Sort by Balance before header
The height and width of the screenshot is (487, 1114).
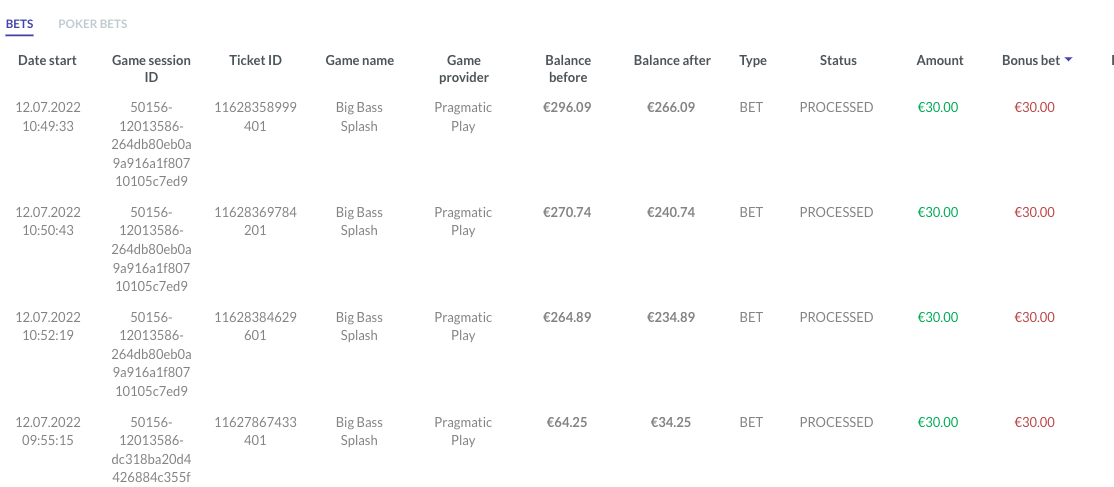click(x=567, y=69)
